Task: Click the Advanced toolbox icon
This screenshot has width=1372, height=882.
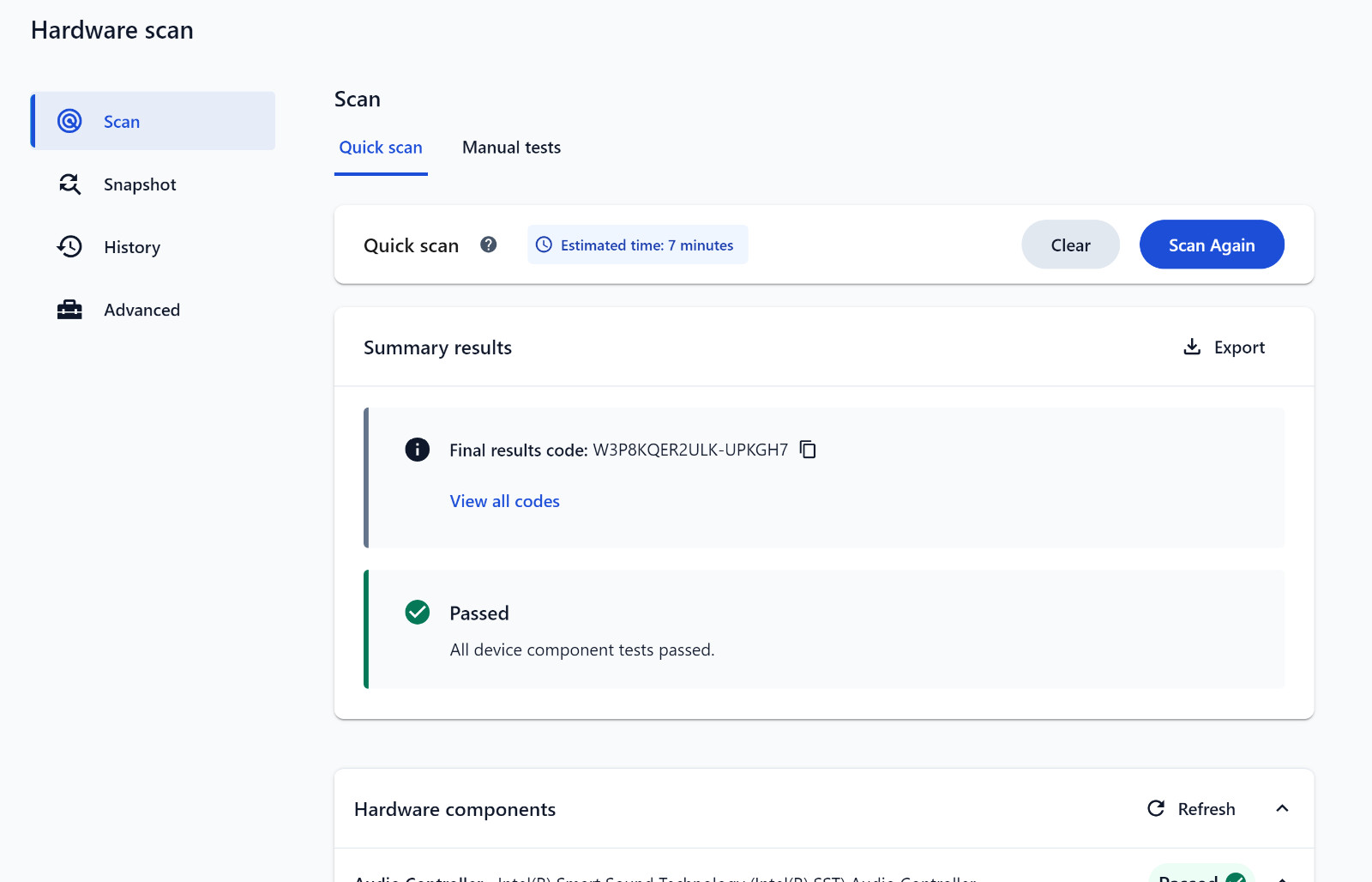Action: click(69, 310)
